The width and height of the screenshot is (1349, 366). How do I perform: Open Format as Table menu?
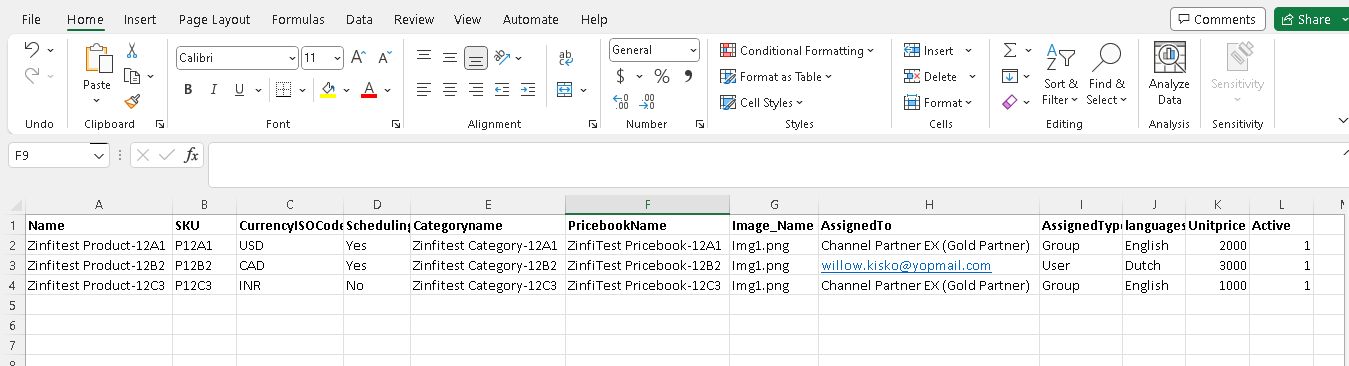pos(776,76)
